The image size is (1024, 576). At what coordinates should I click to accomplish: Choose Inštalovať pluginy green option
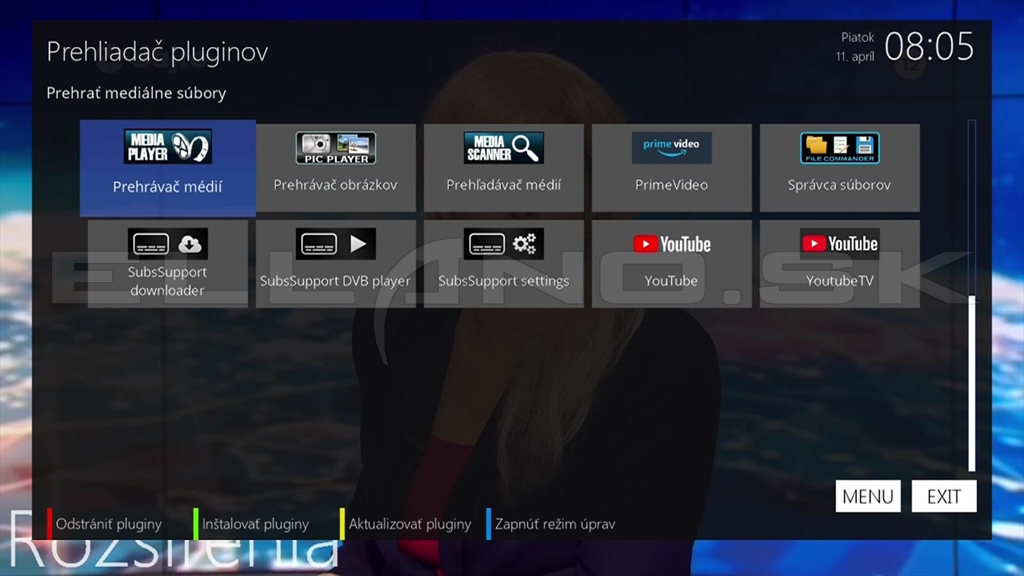click(255, 524)
